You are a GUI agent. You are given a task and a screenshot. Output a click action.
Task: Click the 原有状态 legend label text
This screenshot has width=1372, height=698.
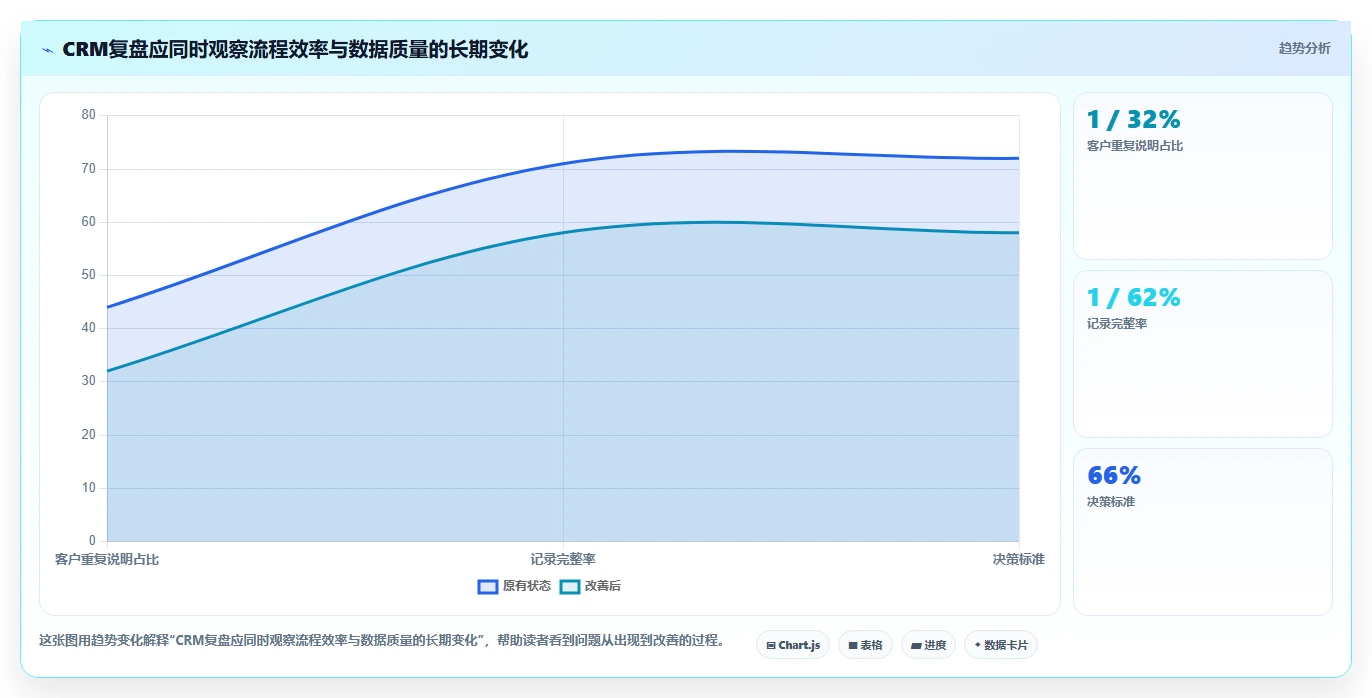pyautogui.click(x=527, y=587)
